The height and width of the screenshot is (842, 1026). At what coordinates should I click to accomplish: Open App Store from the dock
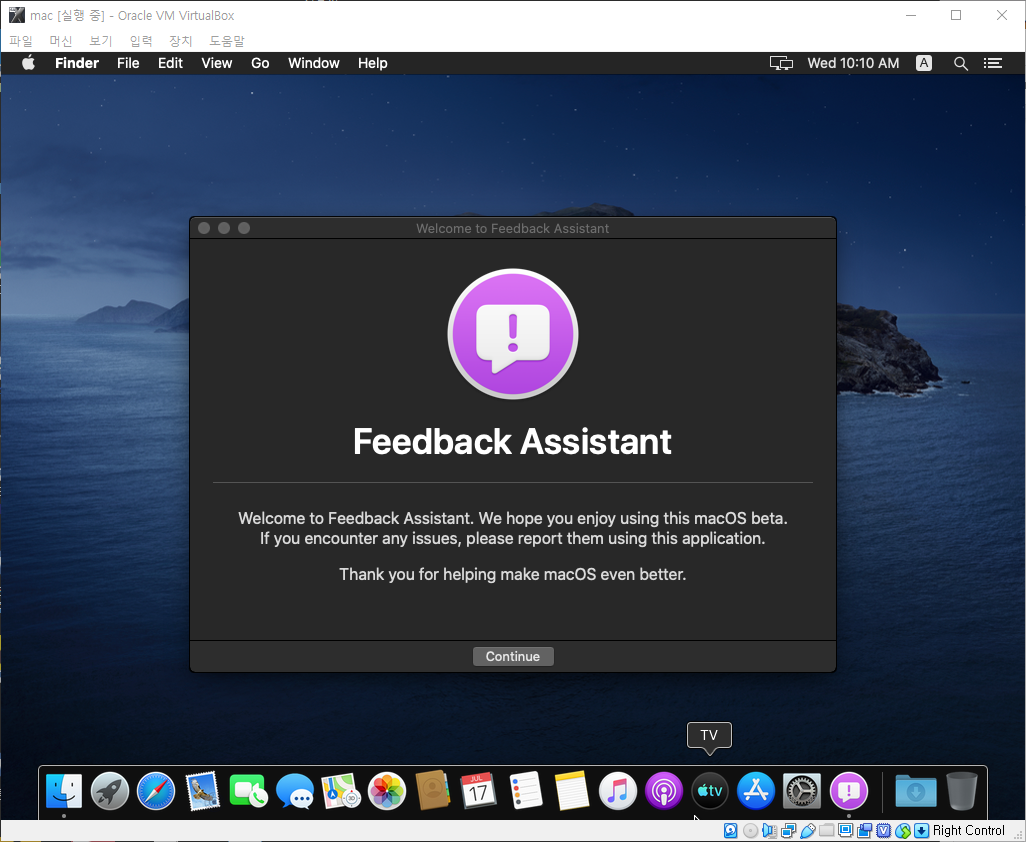click(x=756, y=791)
